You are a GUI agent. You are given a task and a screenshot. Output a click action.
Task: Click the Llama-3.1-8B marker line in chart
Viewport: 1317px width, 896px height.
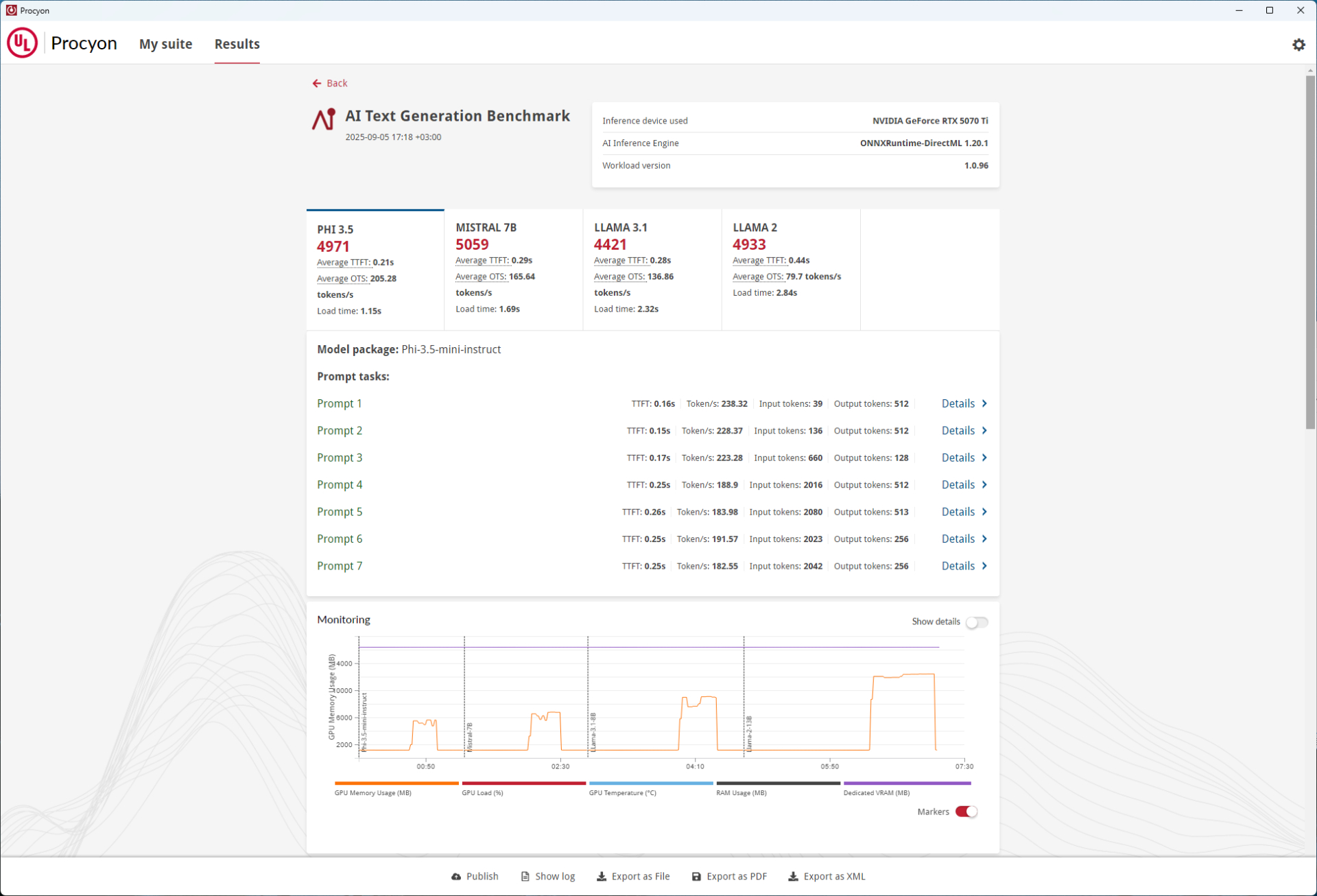pos(588,696)
